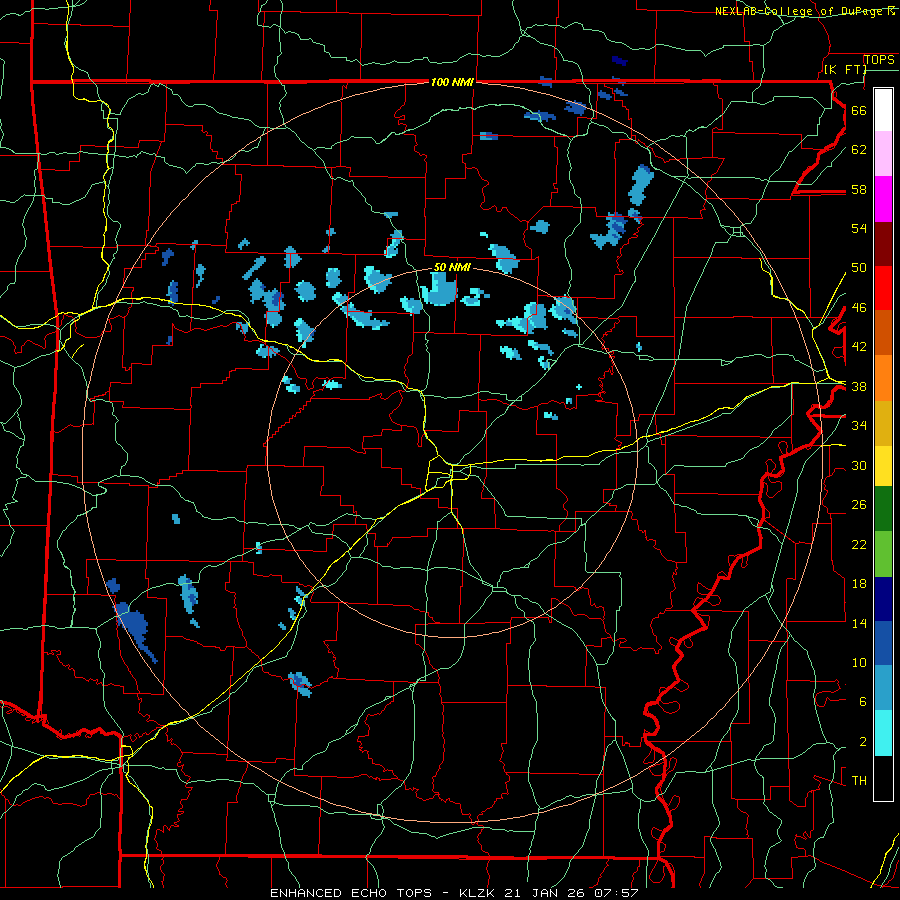Screen dimensions: 900x900
Task: Pick the cyan legend swatch
Action: tap(883, 733)
